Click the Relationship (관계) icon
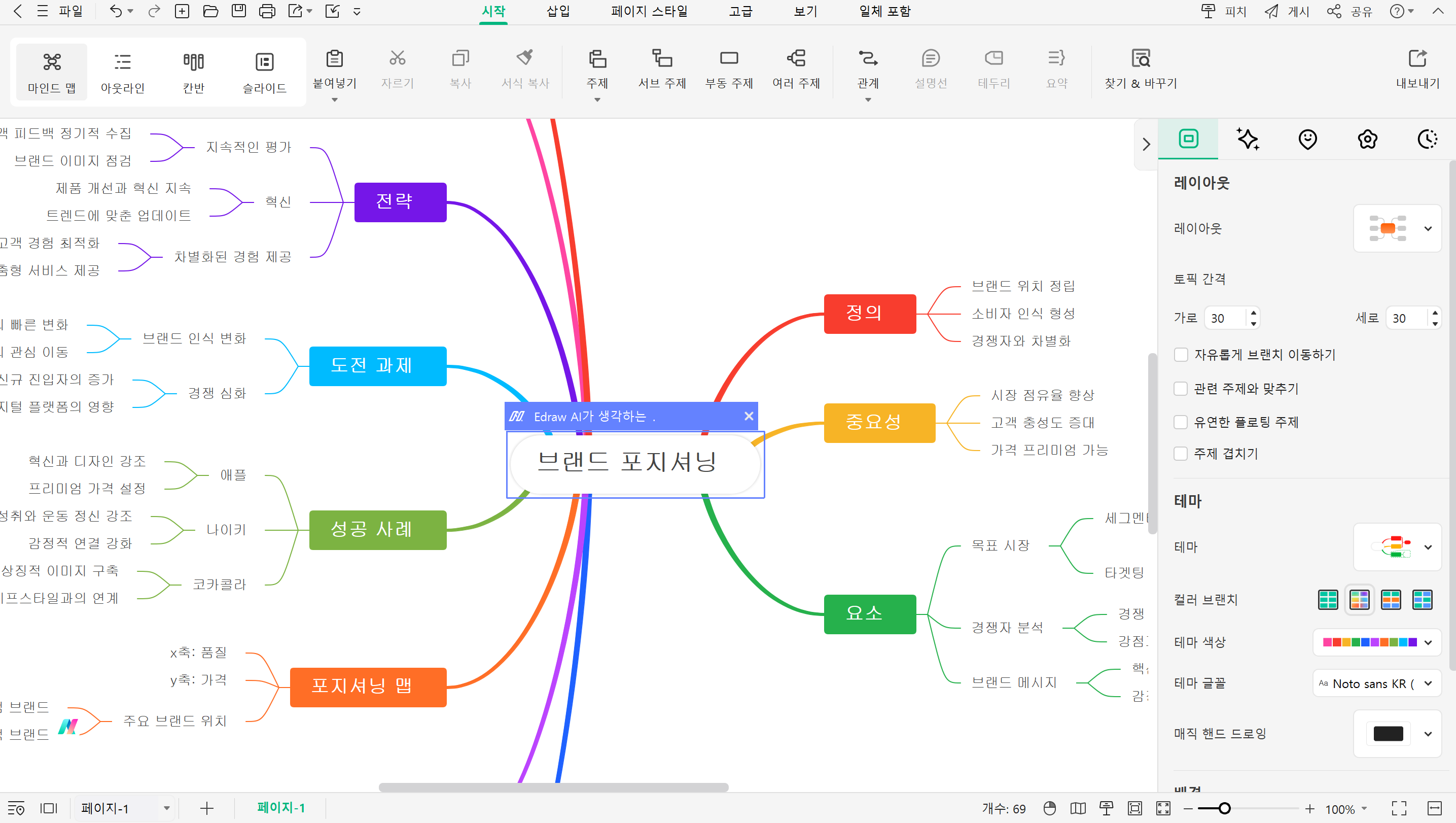The width and height of the screenshot is (1456, 823). tap(868, 58)
